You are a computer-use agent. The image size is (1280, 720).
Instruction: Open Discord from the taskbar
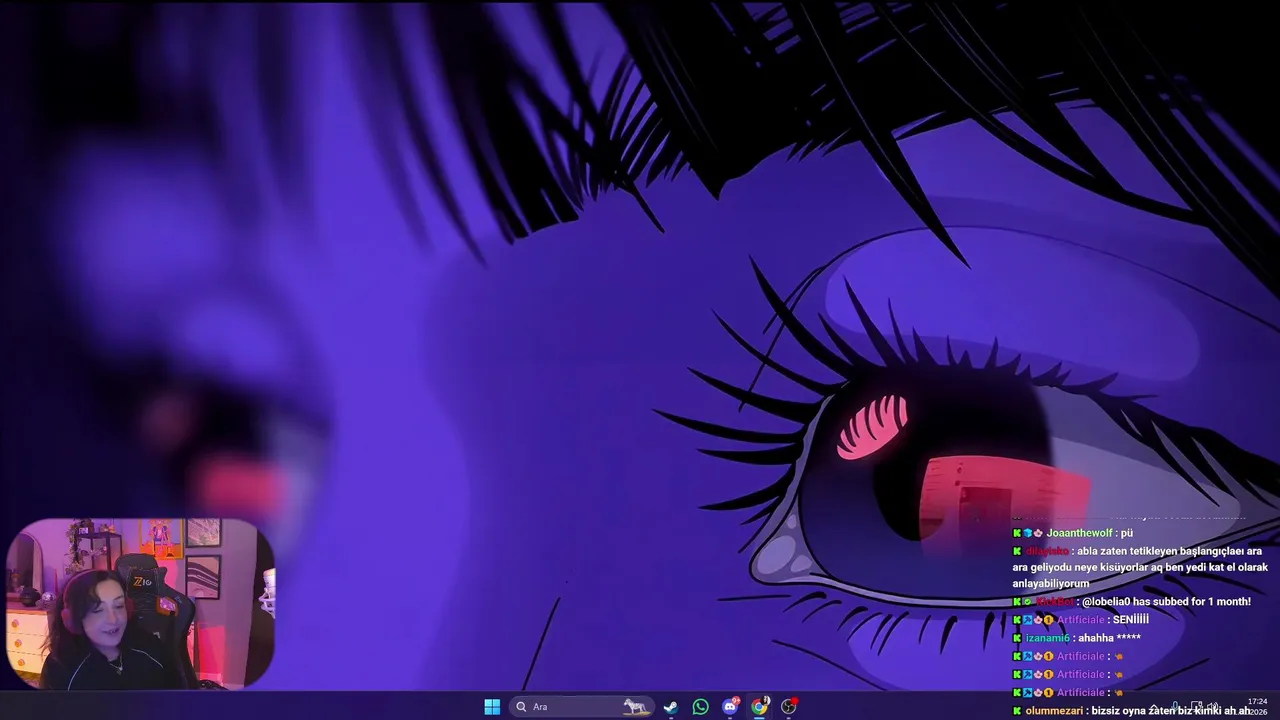coord(730,707)
